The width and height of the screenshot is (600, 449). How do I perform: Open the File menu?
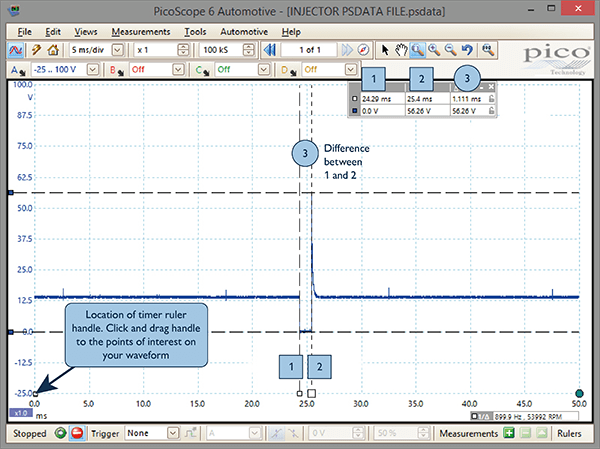coord(24,32)
